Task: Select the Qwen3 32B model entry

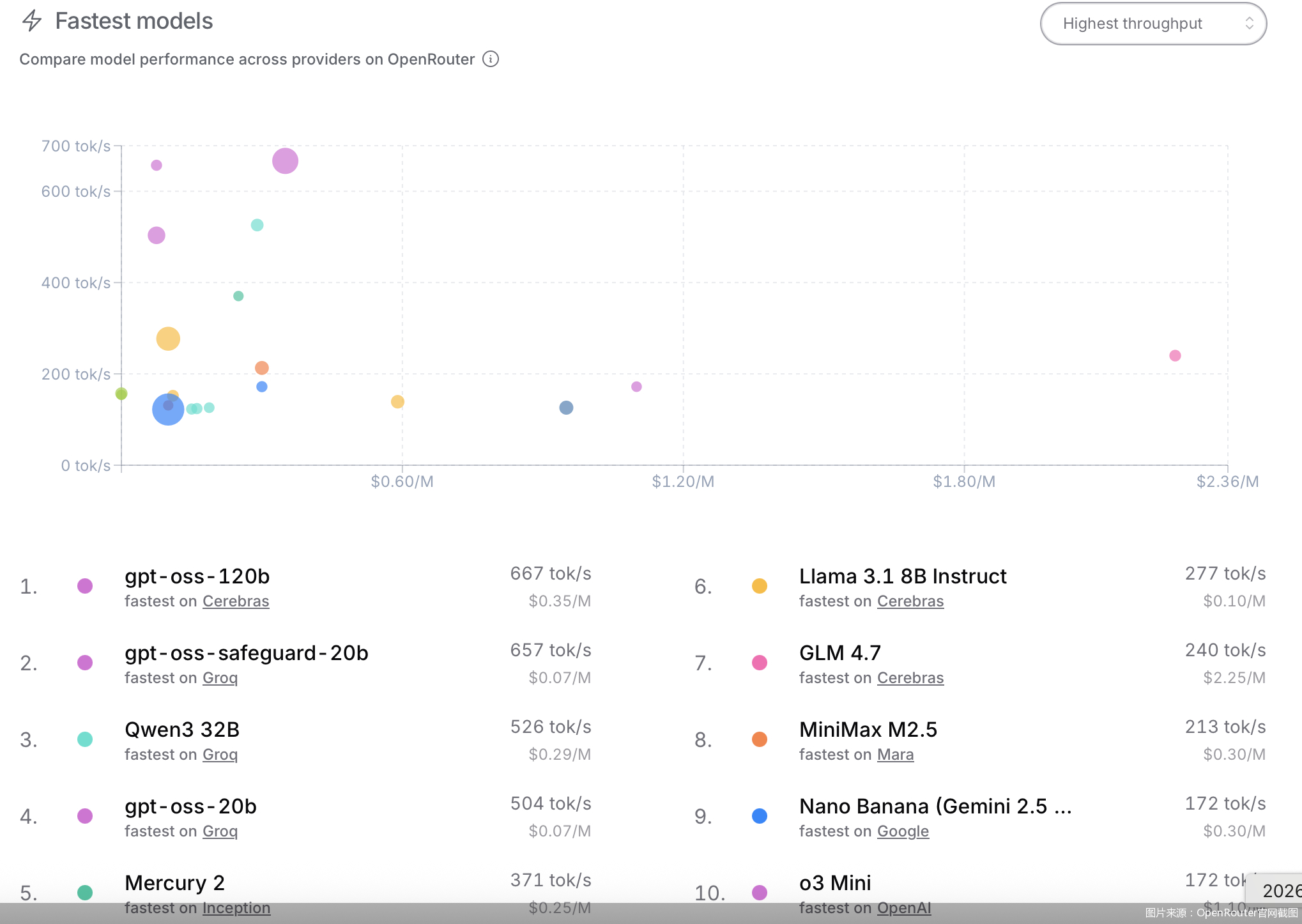Action: (182, 730)
